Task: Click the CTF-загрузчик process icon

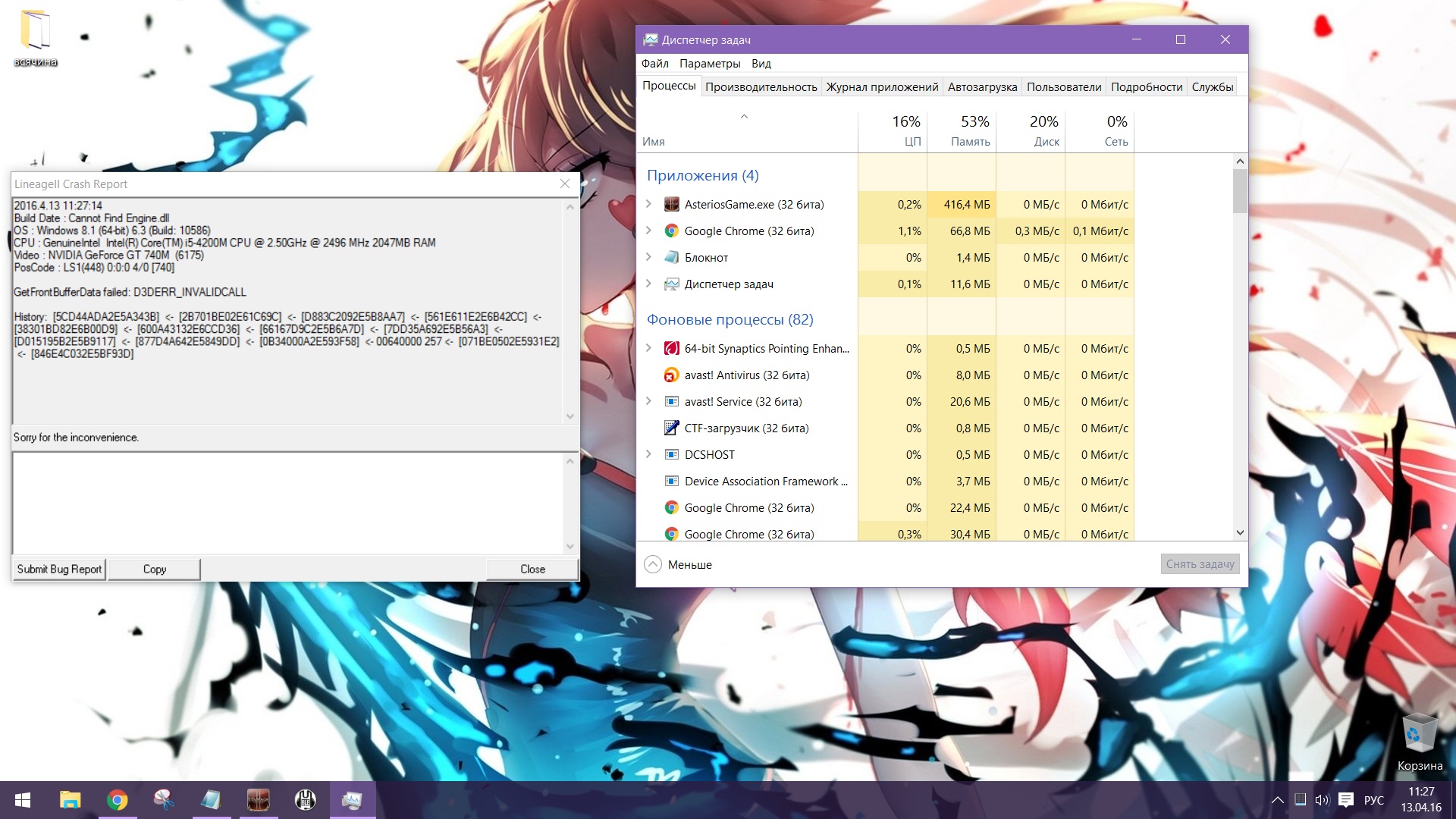Action: coord(671,428)
